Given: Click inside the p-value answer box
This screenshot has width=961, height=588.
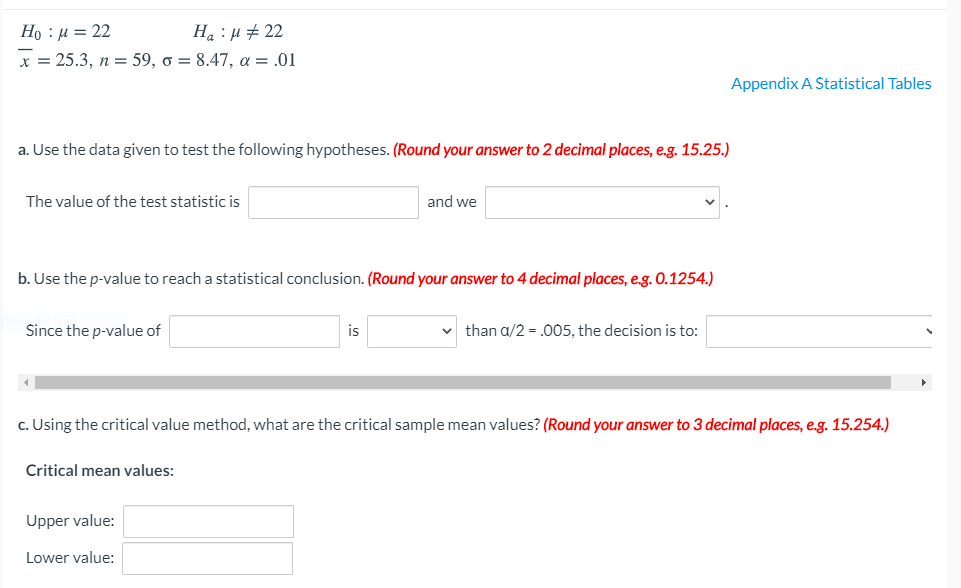Looking at the screenshot, I should pos(254,331).
